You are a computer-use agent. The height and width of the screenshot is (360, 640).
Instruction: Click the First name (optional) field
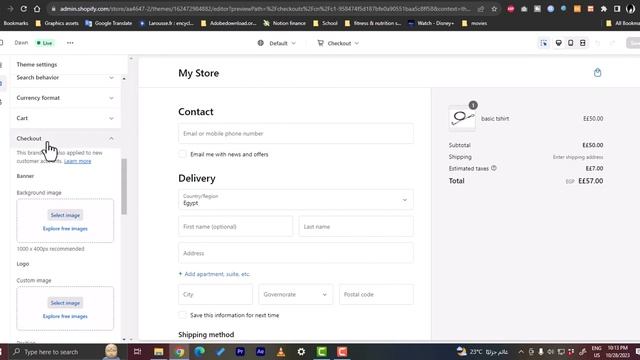[x=236, y=227]
